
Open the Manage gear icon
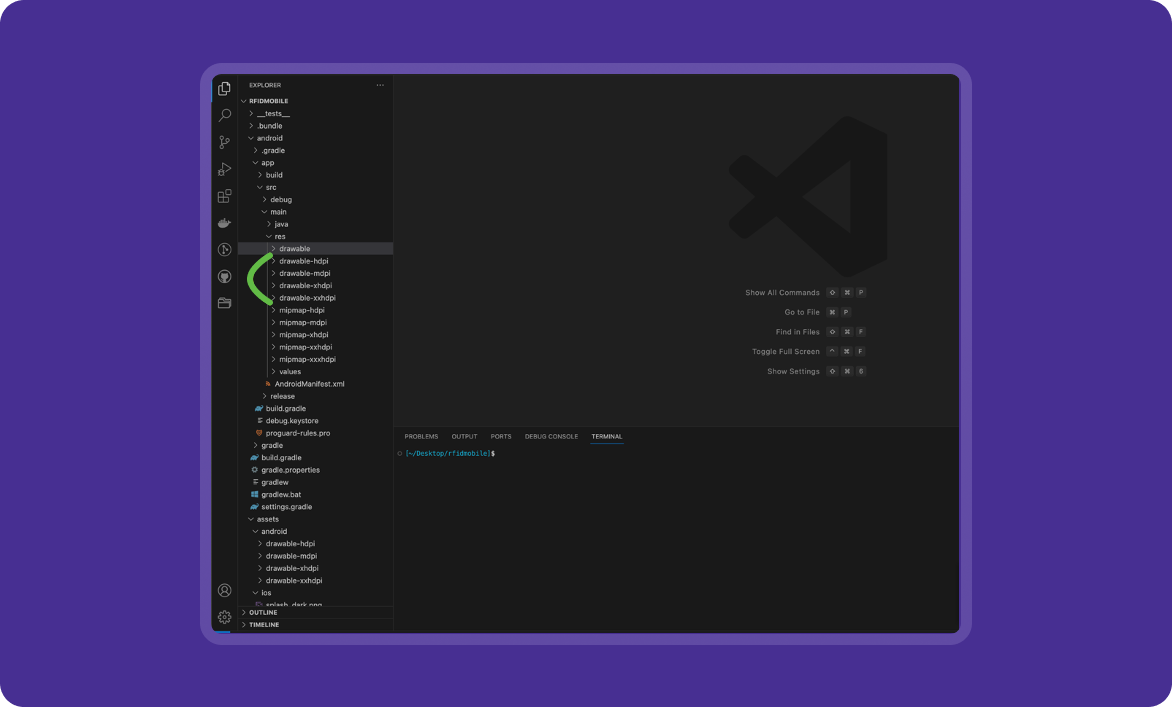[x=224, y=617]
